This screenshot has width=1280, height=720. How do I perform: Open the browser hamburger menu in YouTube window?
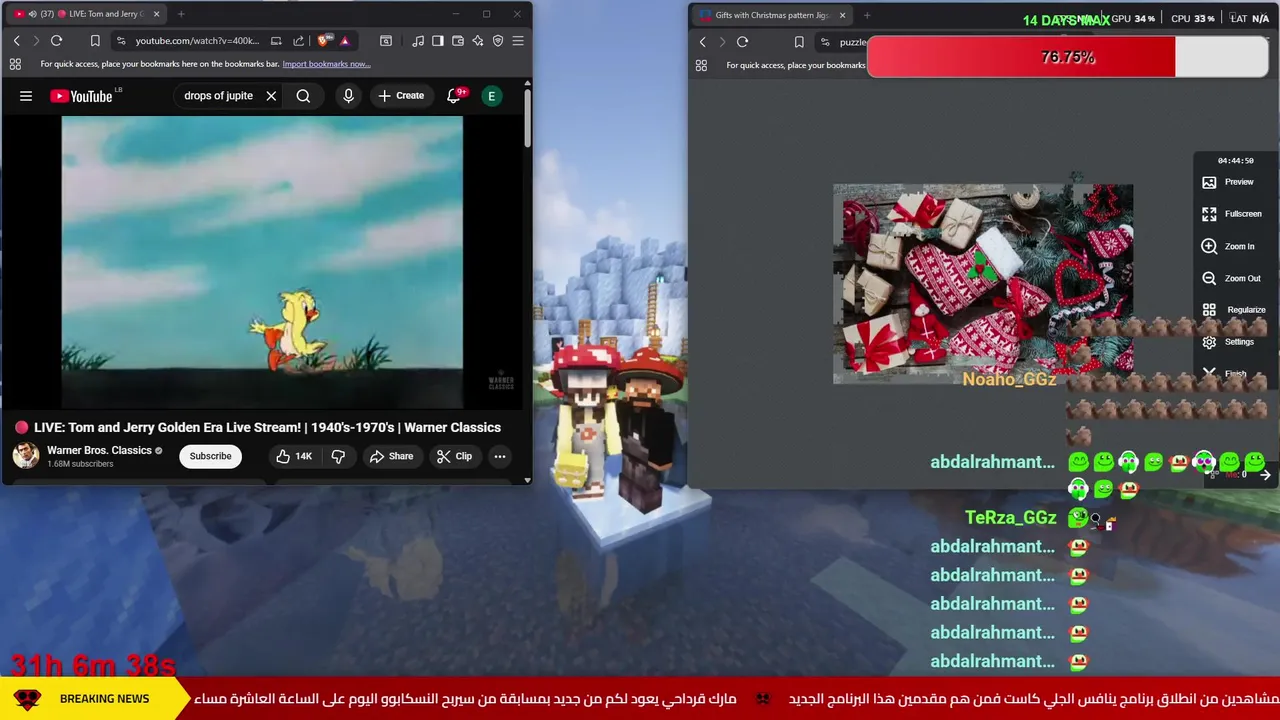point(518,41)
